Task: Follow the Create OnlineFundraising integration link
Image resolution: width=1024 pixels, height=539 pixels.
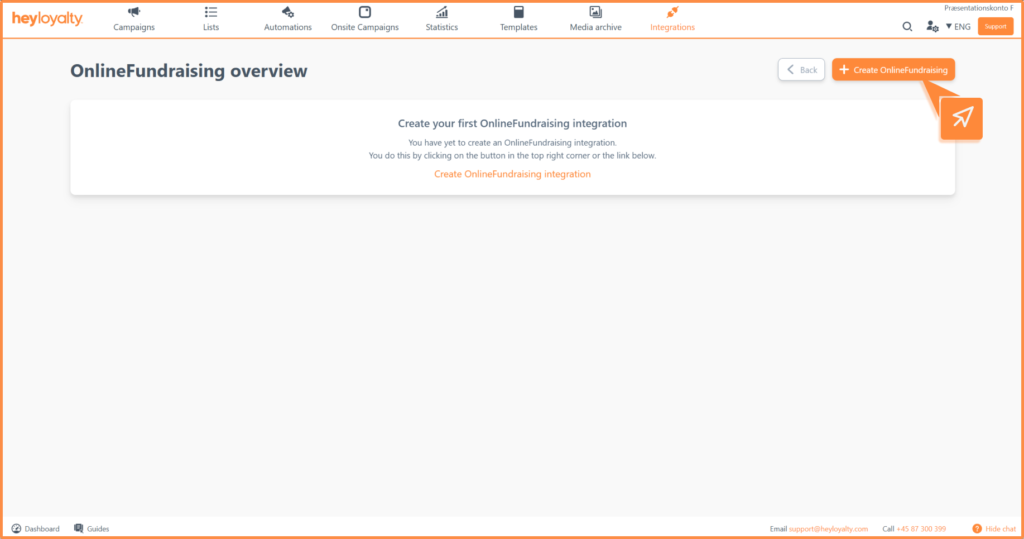Action: [512, 174]
